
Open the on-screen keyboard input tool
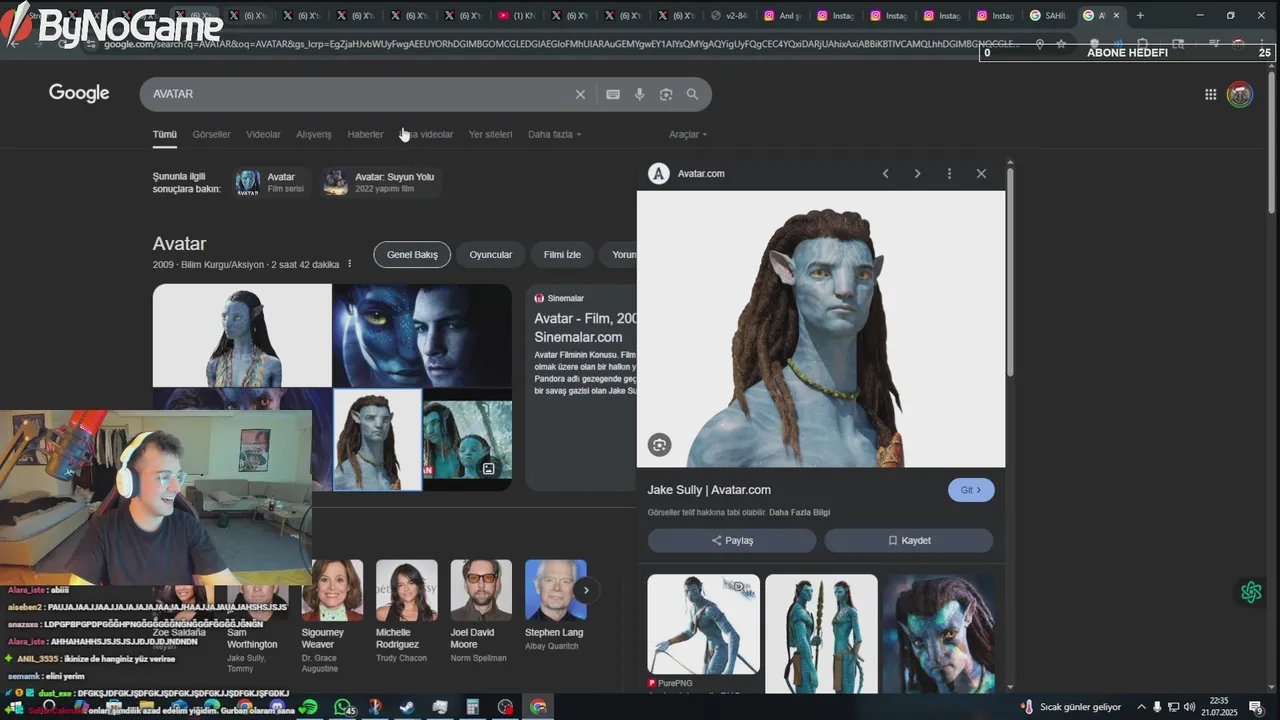coord(613,94)
